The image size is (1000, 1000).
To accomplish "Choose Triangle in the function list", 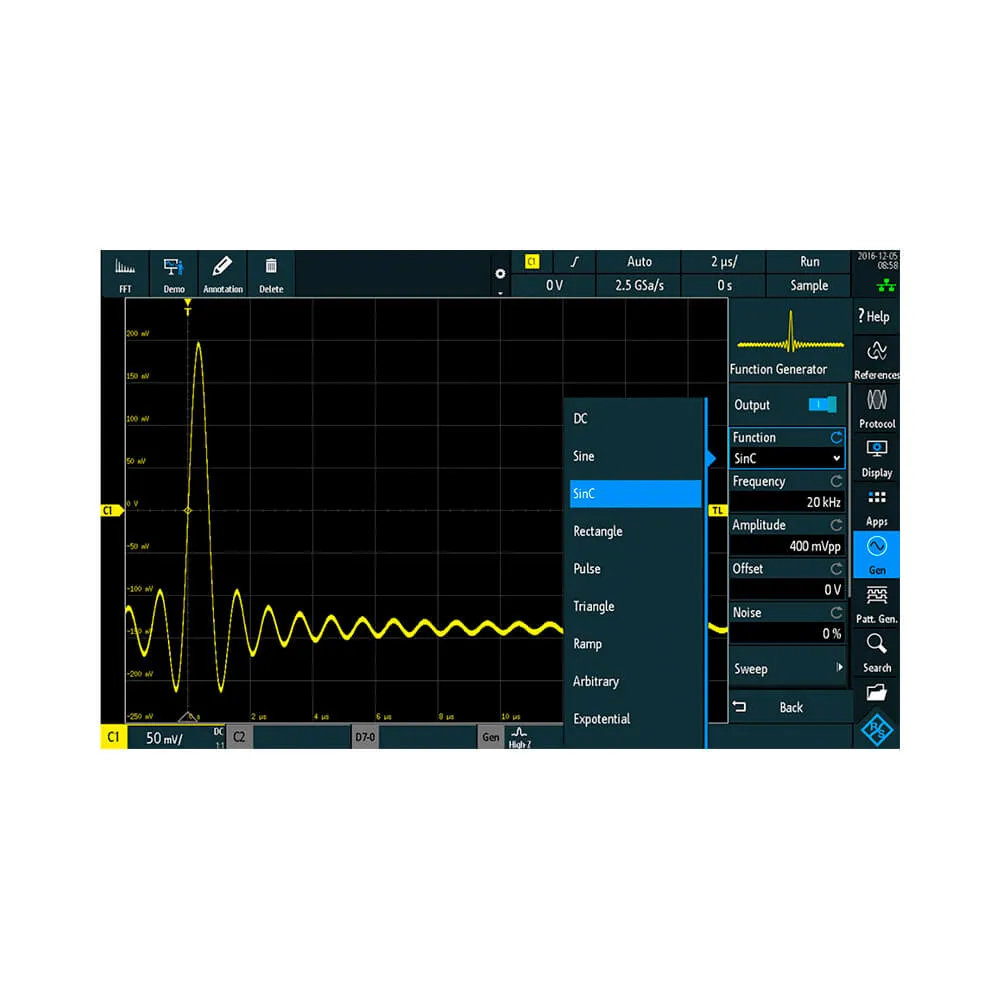I will (x=594, y=606).
